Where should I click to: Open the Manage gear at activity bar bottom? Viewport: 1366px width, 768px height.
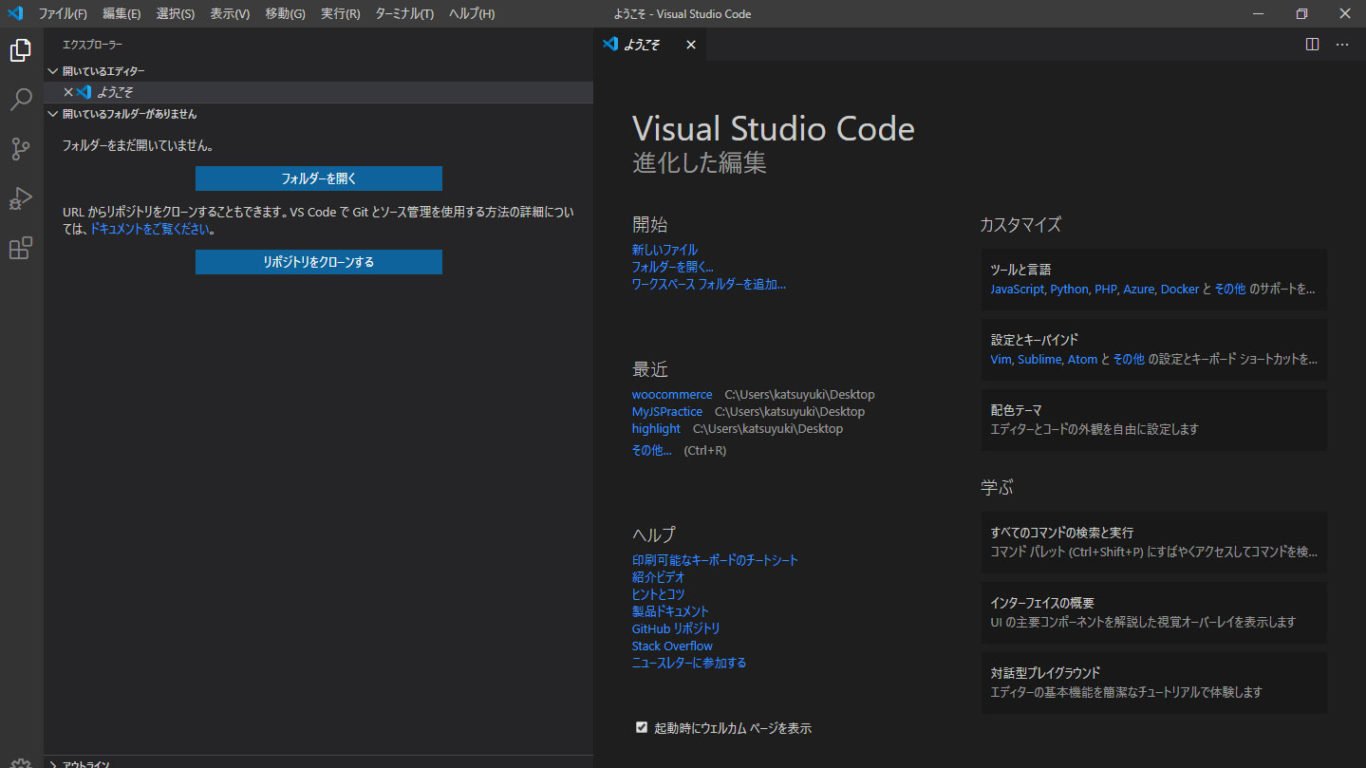tap(21, 762)
